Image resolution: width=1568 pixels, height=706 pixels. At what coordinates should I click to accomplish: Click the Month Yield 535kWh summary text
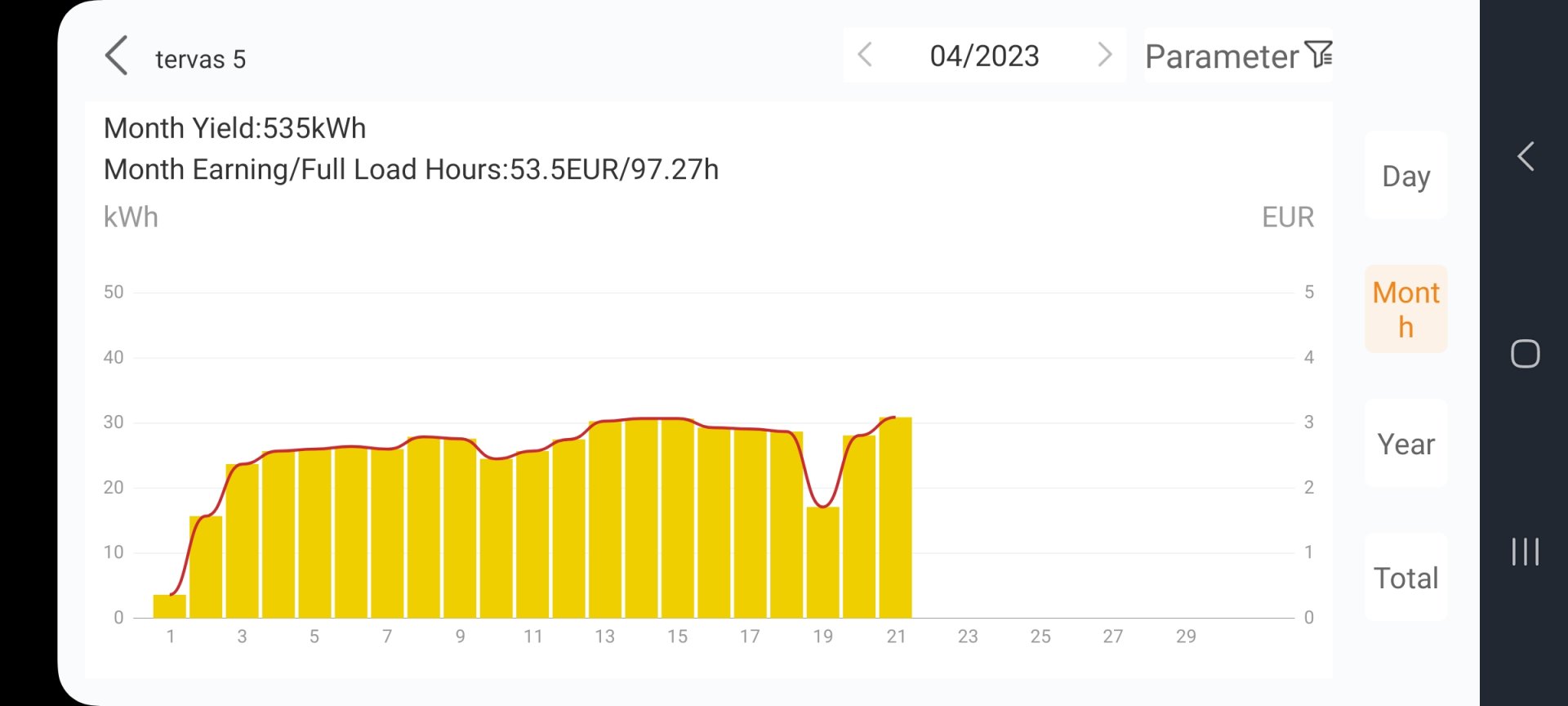pyautogui.click(x=235, y=128)
